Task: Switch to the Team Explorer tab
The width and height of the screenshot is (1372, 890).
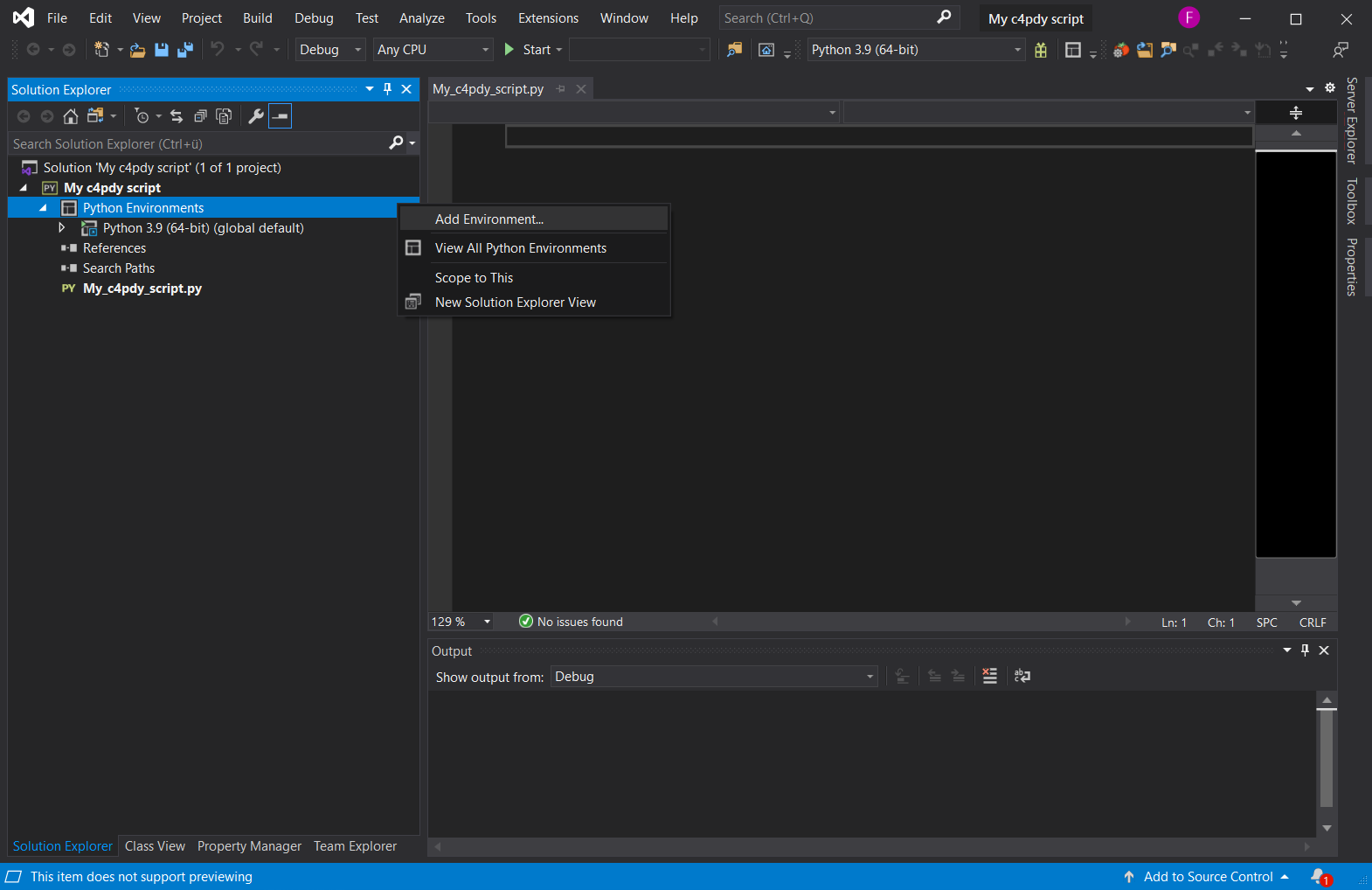Action: tap(355, 846)
